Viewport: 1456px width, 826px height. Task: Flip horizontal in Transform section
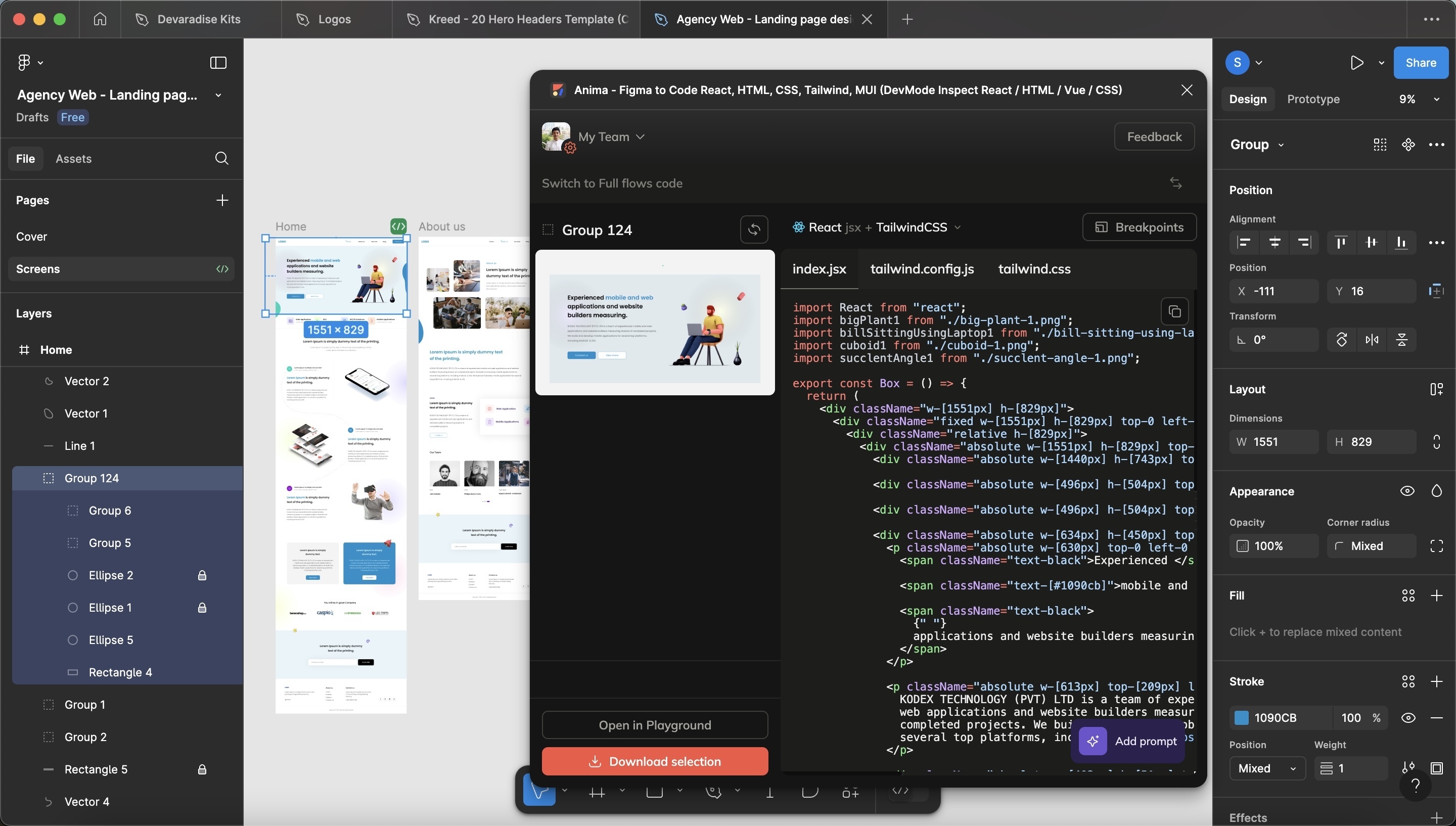pyautogui.click(x=1372, y=340)
